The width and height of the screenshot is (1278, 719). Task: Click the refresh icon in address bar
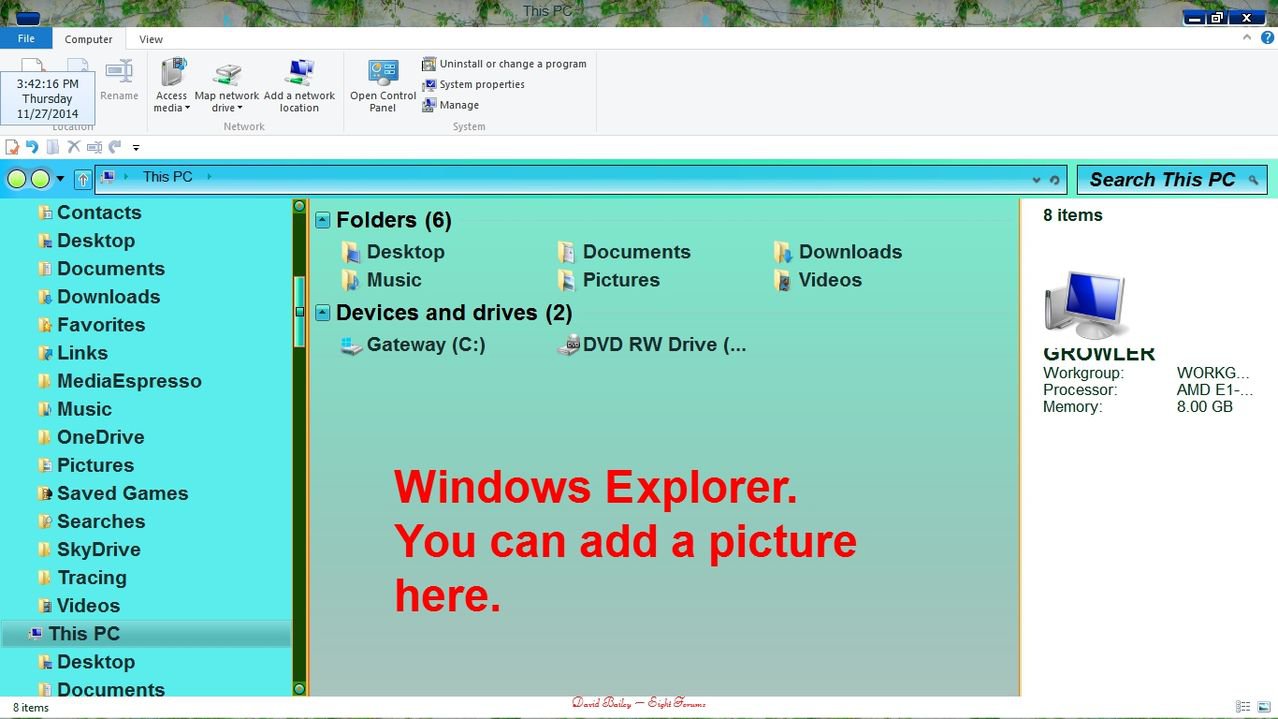(1054, 180)
